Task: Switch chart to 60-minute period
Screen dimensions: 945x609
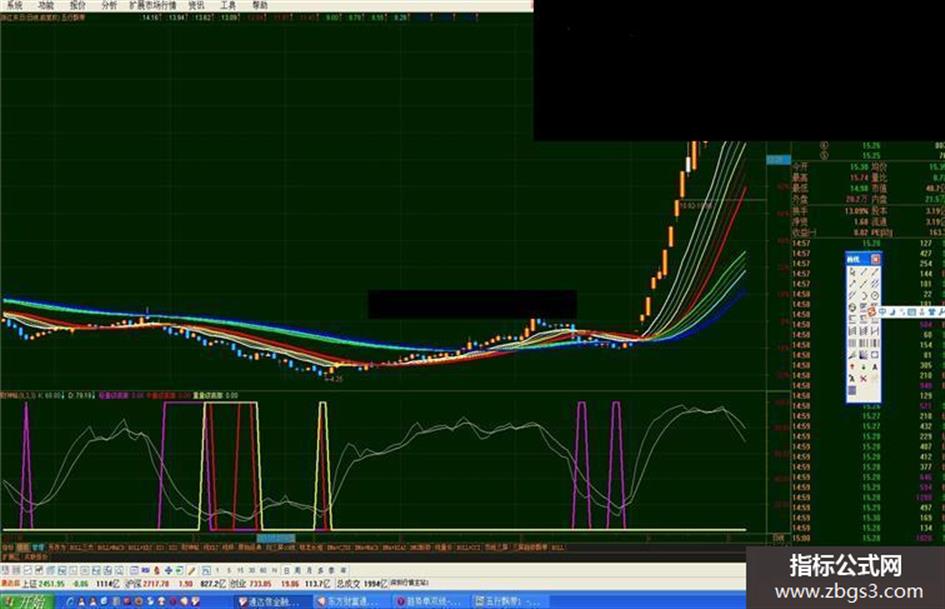Action: pos(263,570)
